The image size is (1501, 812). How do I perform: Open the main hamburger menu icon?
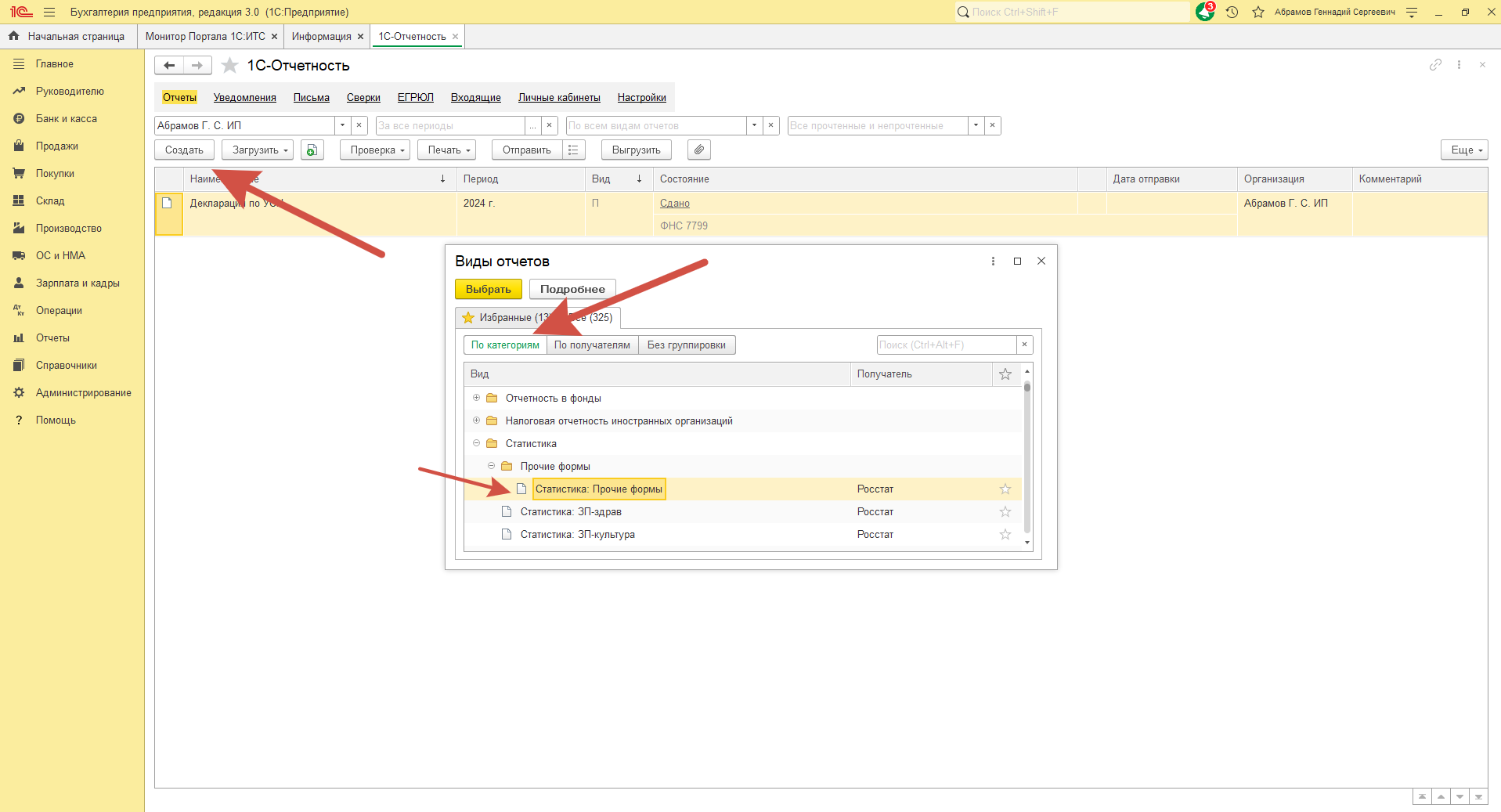pyautogui.click(x=49, y=13)
